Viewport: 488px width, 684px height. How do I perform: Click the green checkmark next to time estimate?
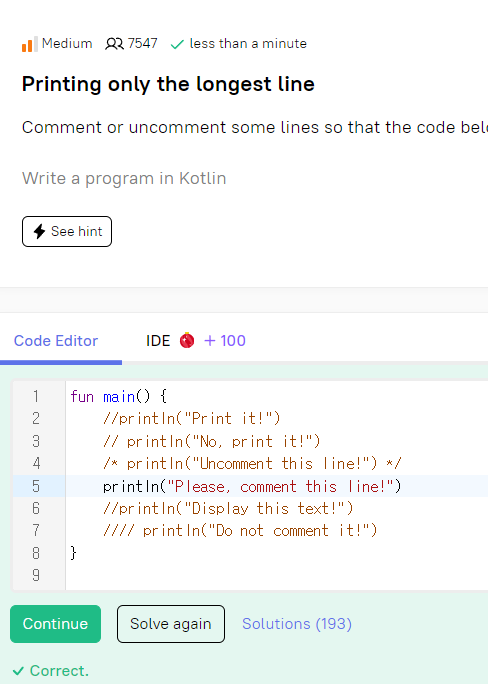(x=177, y=44)
